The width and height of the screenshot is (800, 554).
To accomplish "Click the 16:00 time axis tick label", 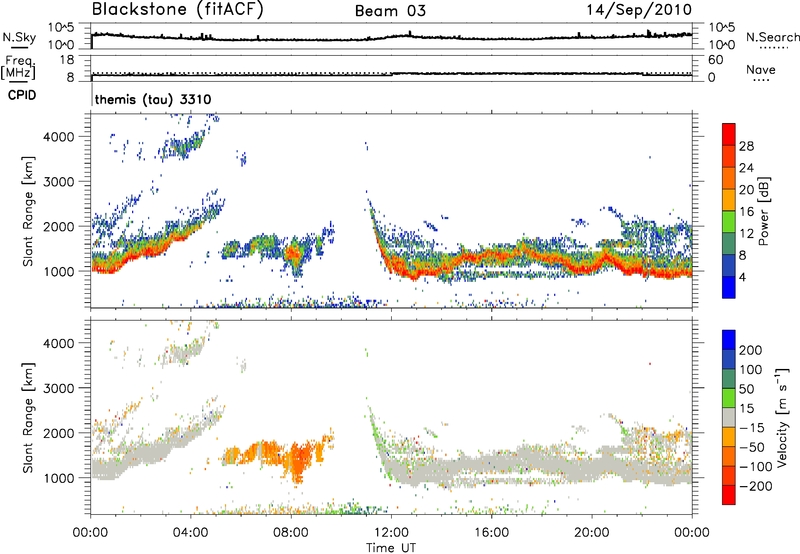I will point(491,533).
